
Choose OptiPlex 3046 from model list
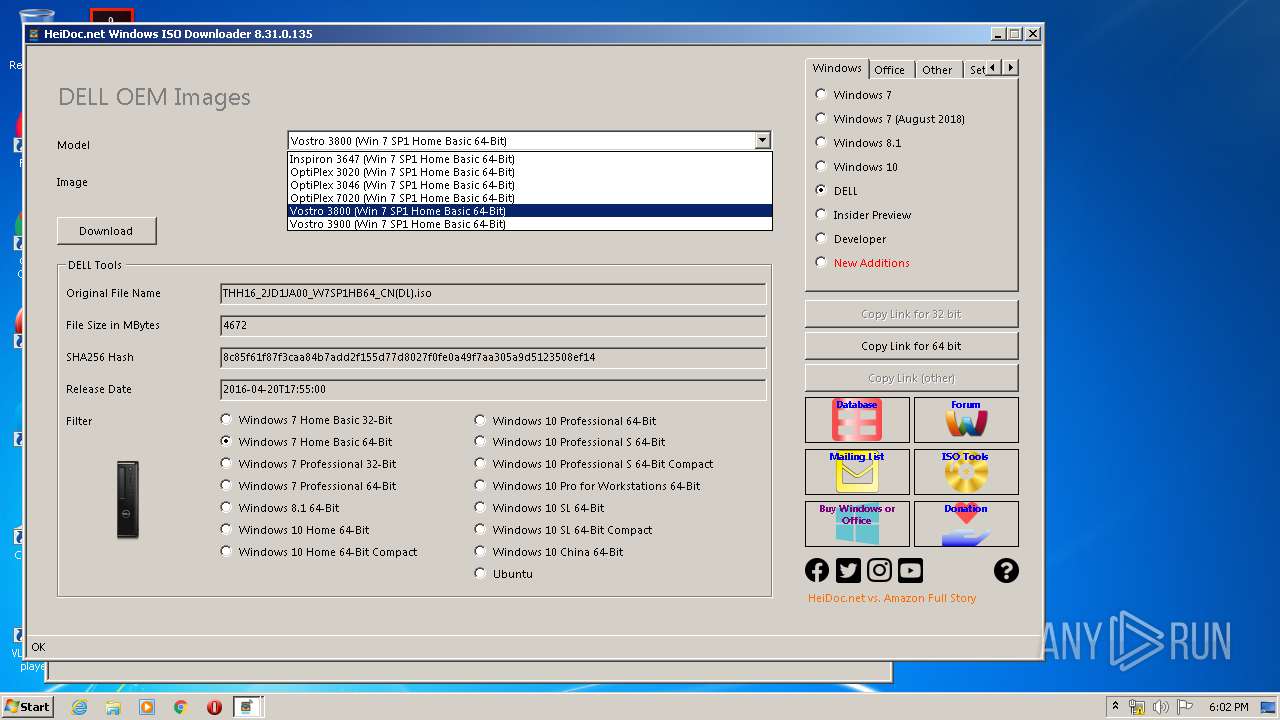[530, 185]
